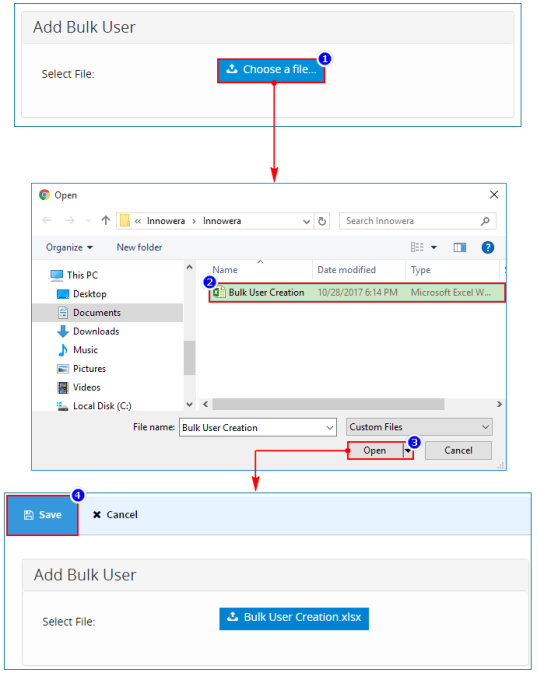Screen dimensions: 537x673
Task: Click the search magnifier icon
Action: tap(485, 221)
